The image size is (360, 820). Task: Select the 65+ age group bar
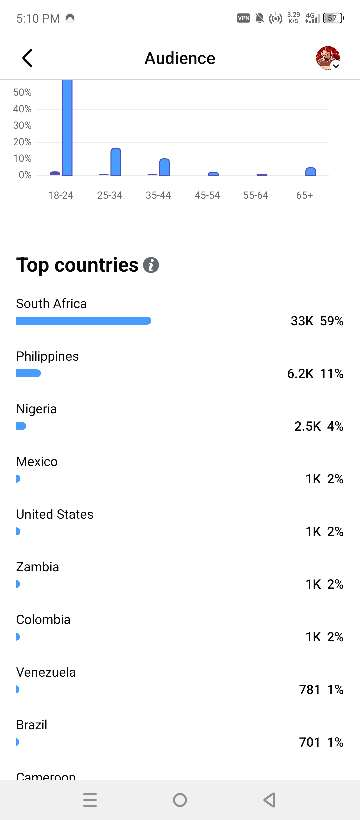tap(310, 172)
